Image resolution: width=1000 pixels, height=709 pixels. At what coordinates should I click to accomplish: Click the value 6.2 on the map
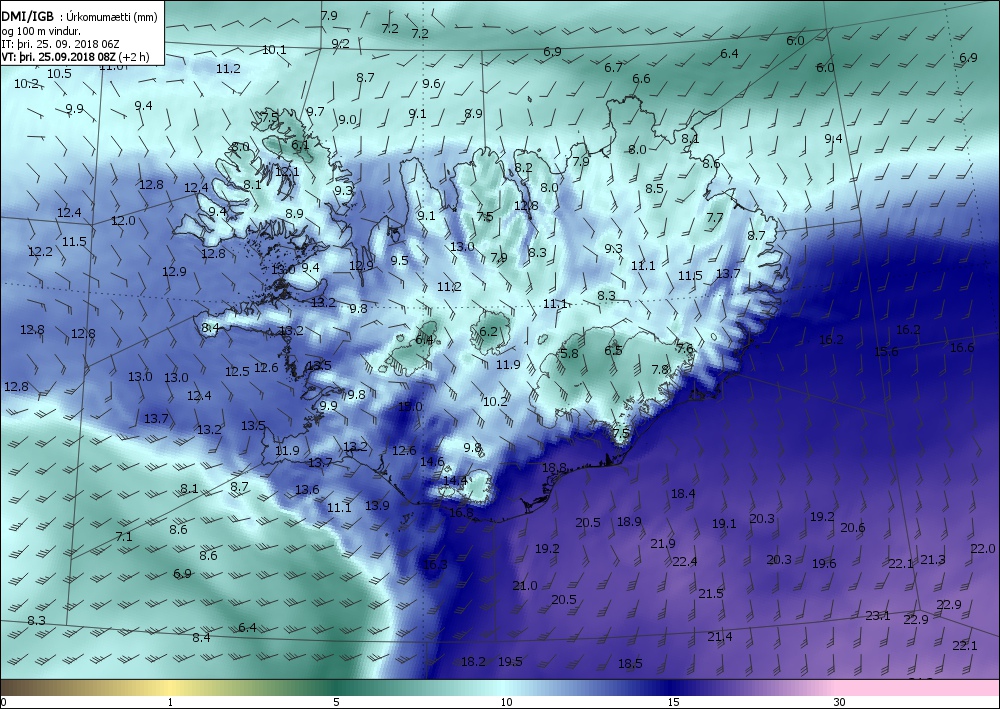[x=488, y=331]
